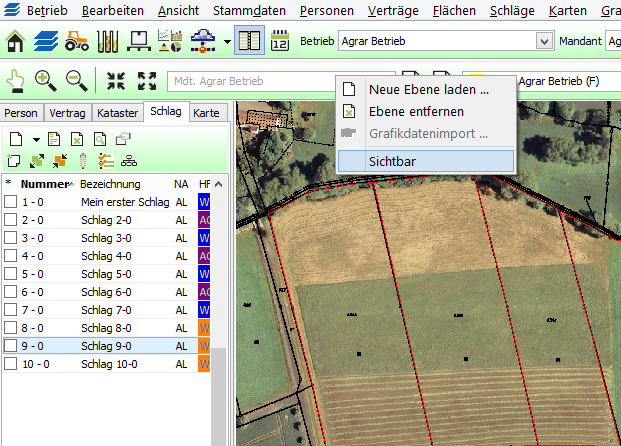Click Neue Ebene laden menu entry
Screen dimensions: 621x446
point(428,89)
